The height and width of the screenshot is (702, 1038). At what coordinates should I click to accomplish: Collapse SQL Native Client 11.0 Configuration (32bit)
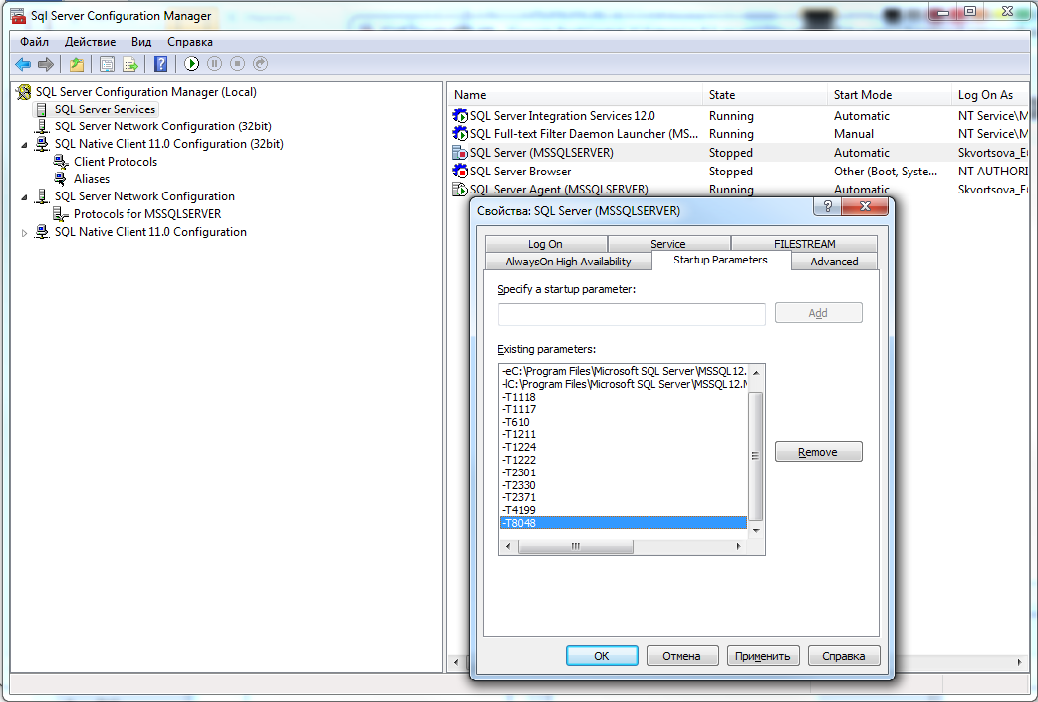pyautogui.click(x=24, y=144)
